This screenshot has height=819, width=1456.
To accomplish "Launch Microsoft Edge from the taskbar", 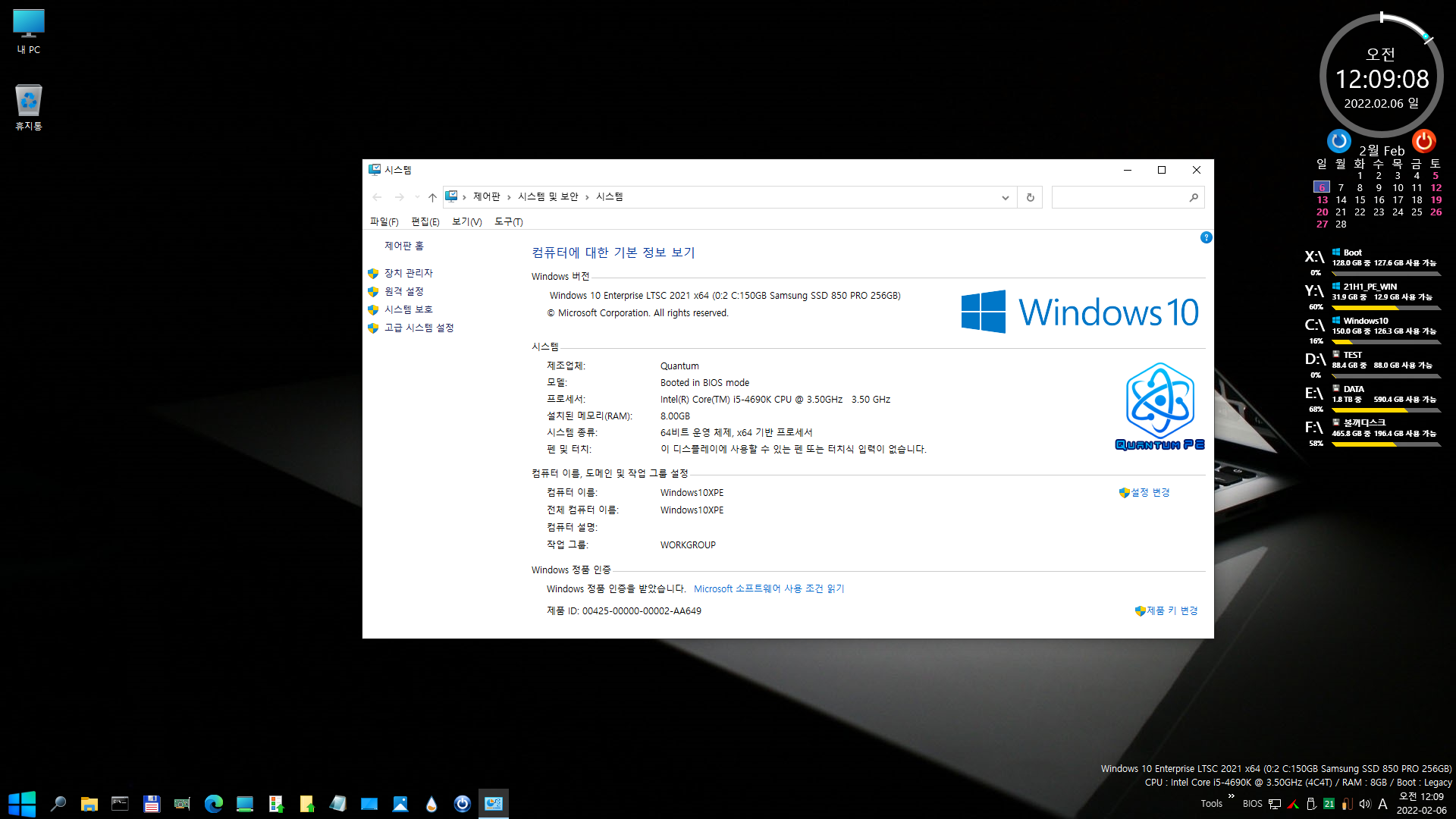I will (x=214, y=804).
